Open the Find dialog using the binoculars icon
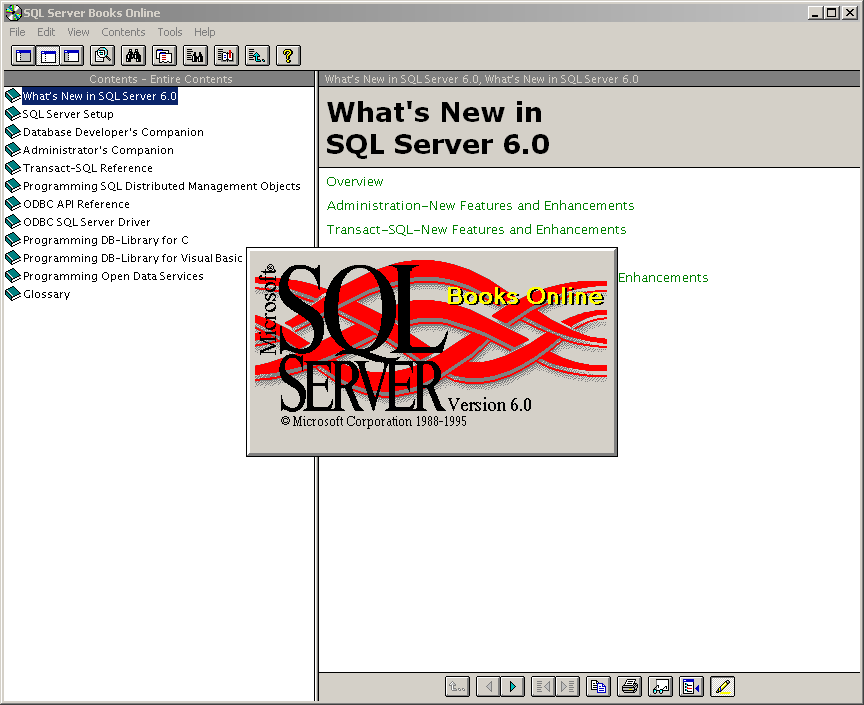The height and width of the screenshot is (705, 864). pyautogui.click(x=133, y=55)
